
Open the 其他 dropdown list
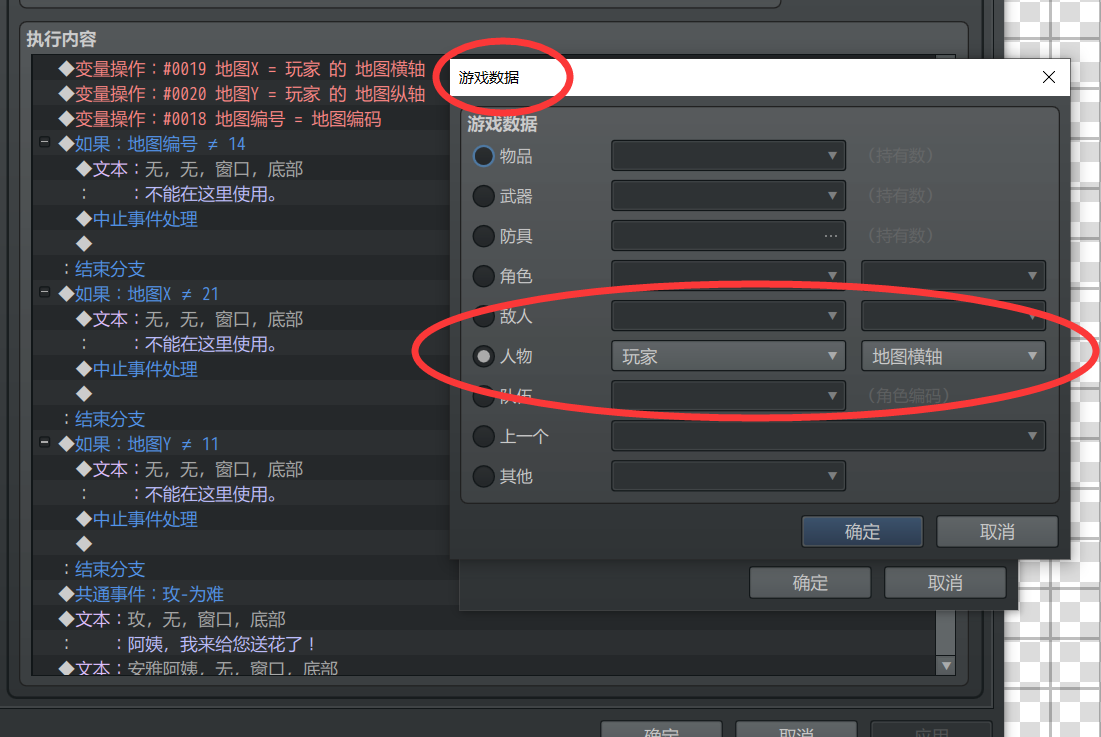[728, 477]
